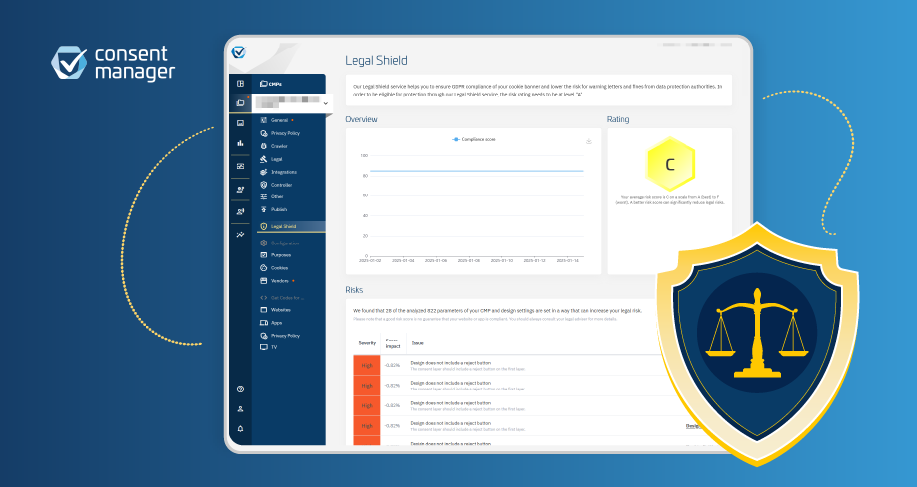Click the Legal Shield page heading
The width and height of the screenshot is (917, 487).
coord(376,60)
